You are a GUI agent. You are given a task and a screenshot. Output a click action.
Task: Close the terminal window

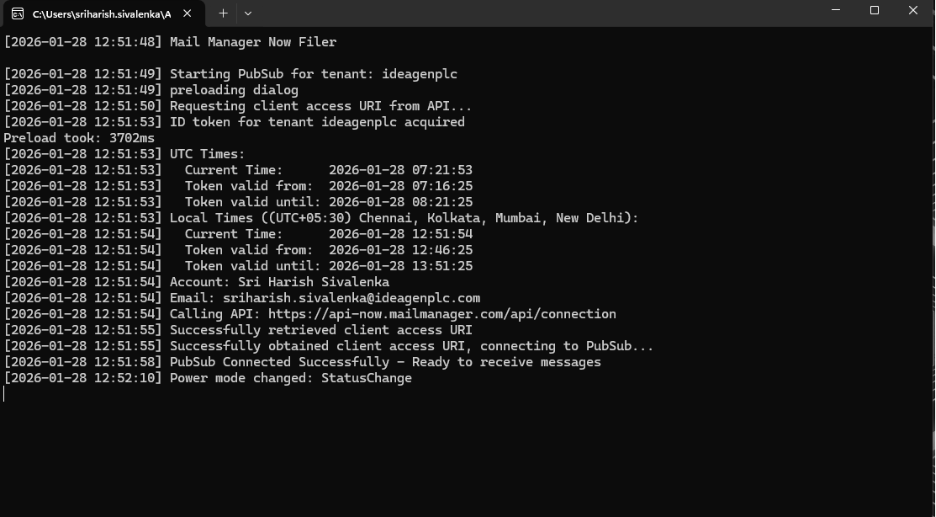point(913,10)
